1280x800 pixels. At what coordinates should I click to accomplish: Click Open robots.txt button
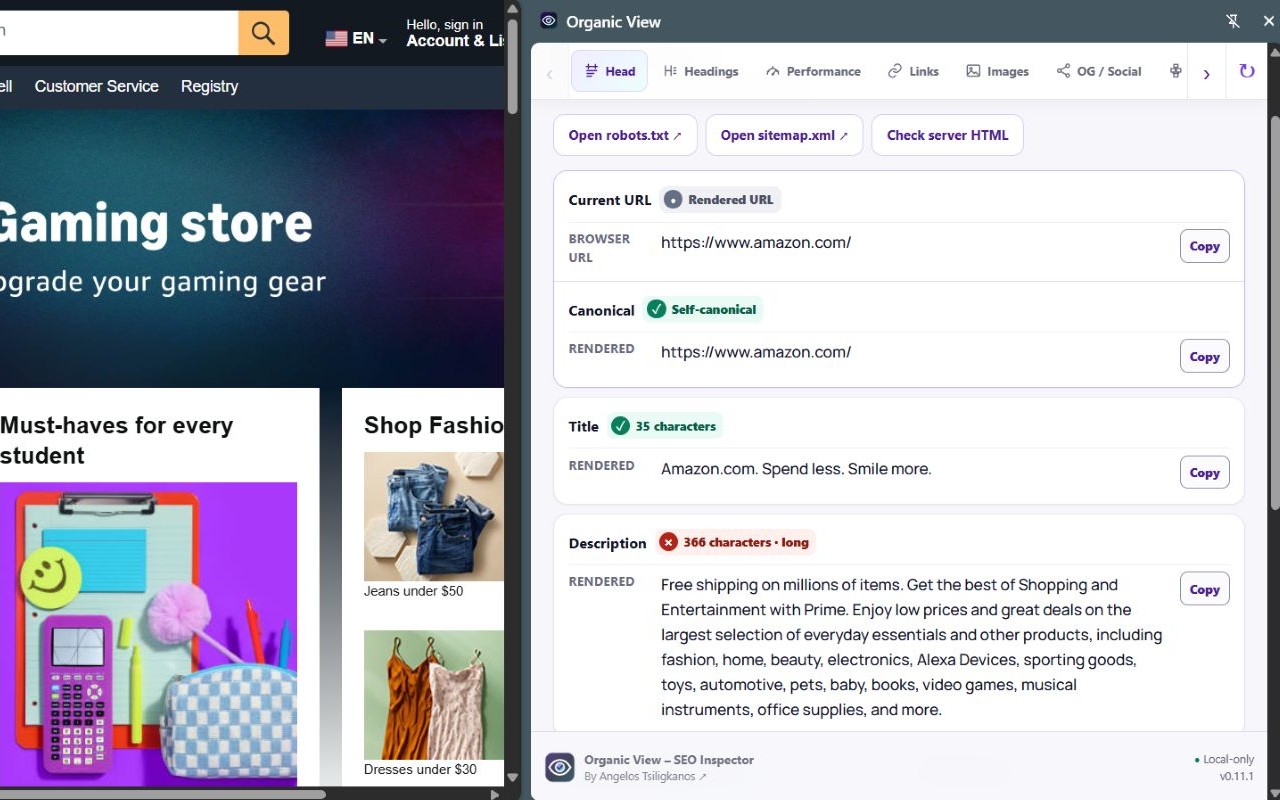click(x=625, y=135)
